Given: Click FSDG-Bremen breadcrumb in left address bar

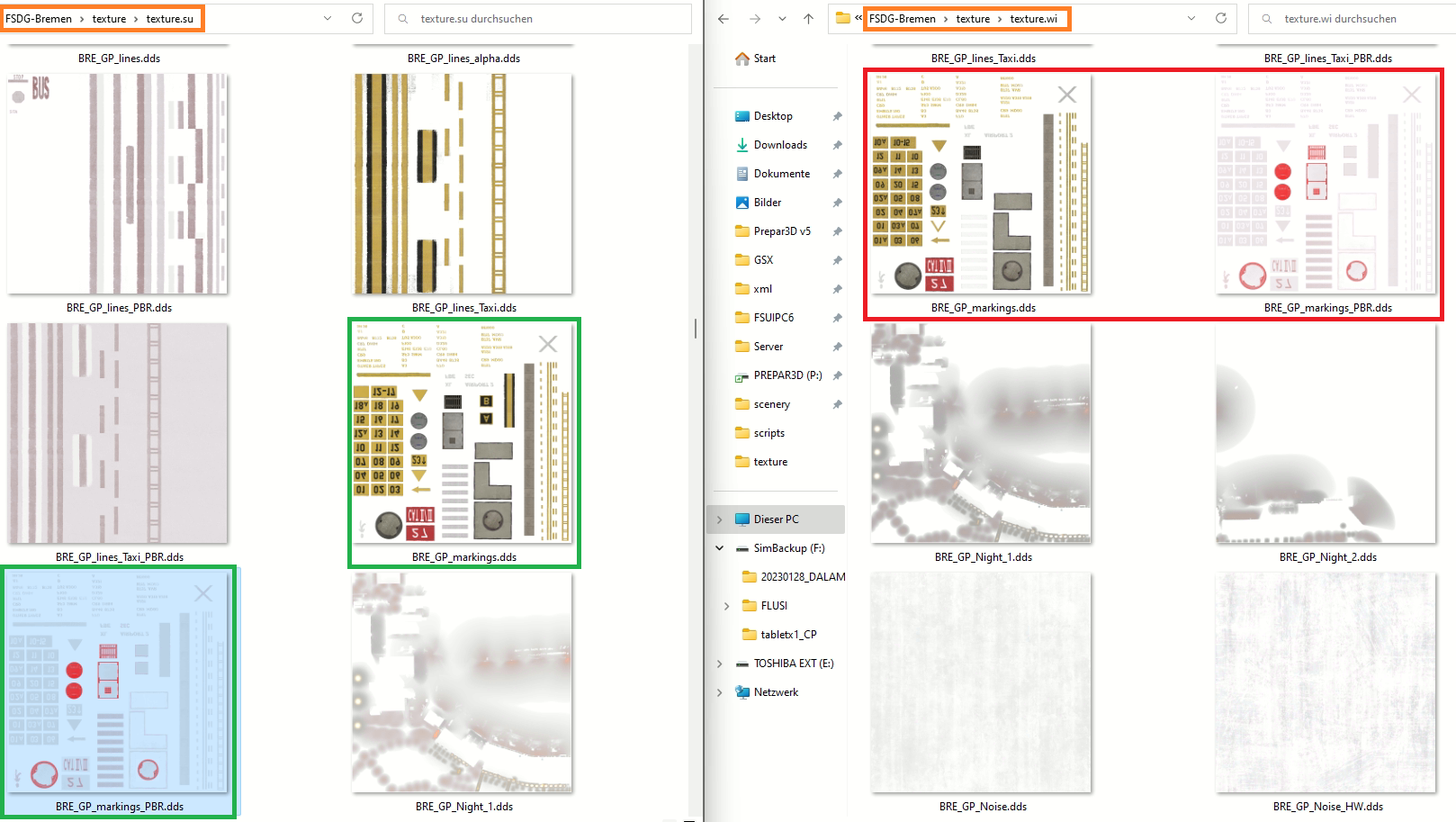Looking at the screenshot, I should pos(39,19).
